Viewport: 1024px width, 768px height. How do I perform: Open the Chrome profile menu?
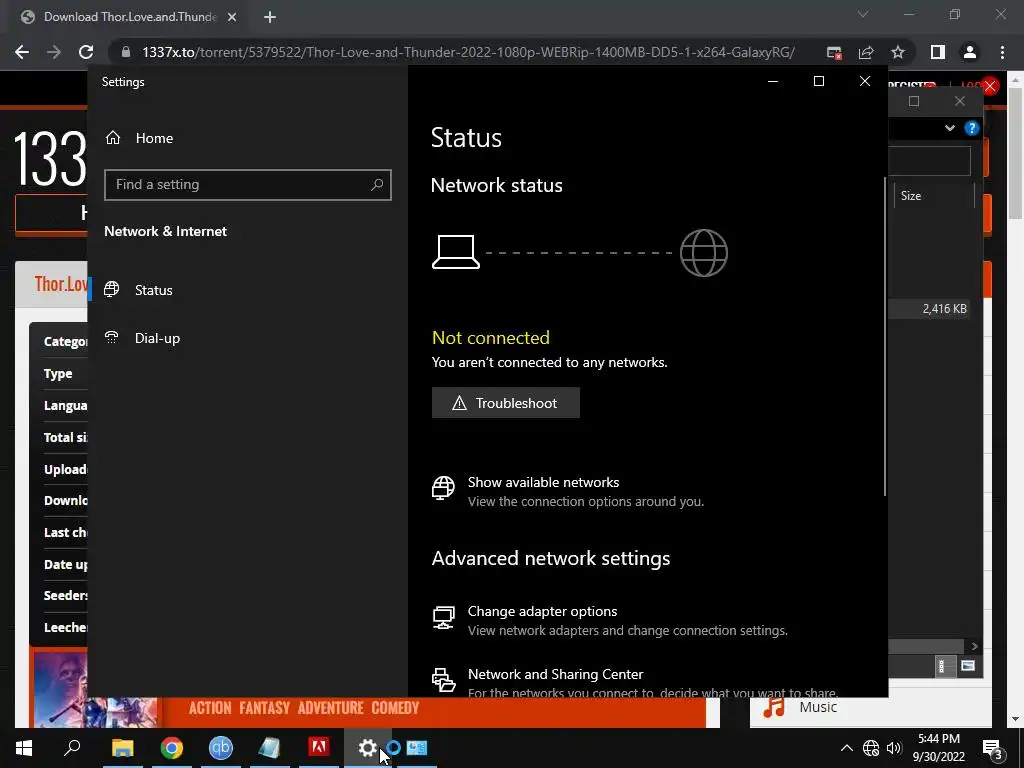point(970,52)
